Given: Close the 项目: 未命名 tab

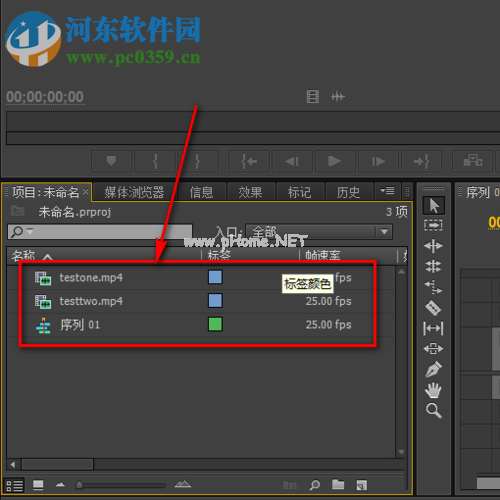Looking at the screenshot, I should point(86,192).
